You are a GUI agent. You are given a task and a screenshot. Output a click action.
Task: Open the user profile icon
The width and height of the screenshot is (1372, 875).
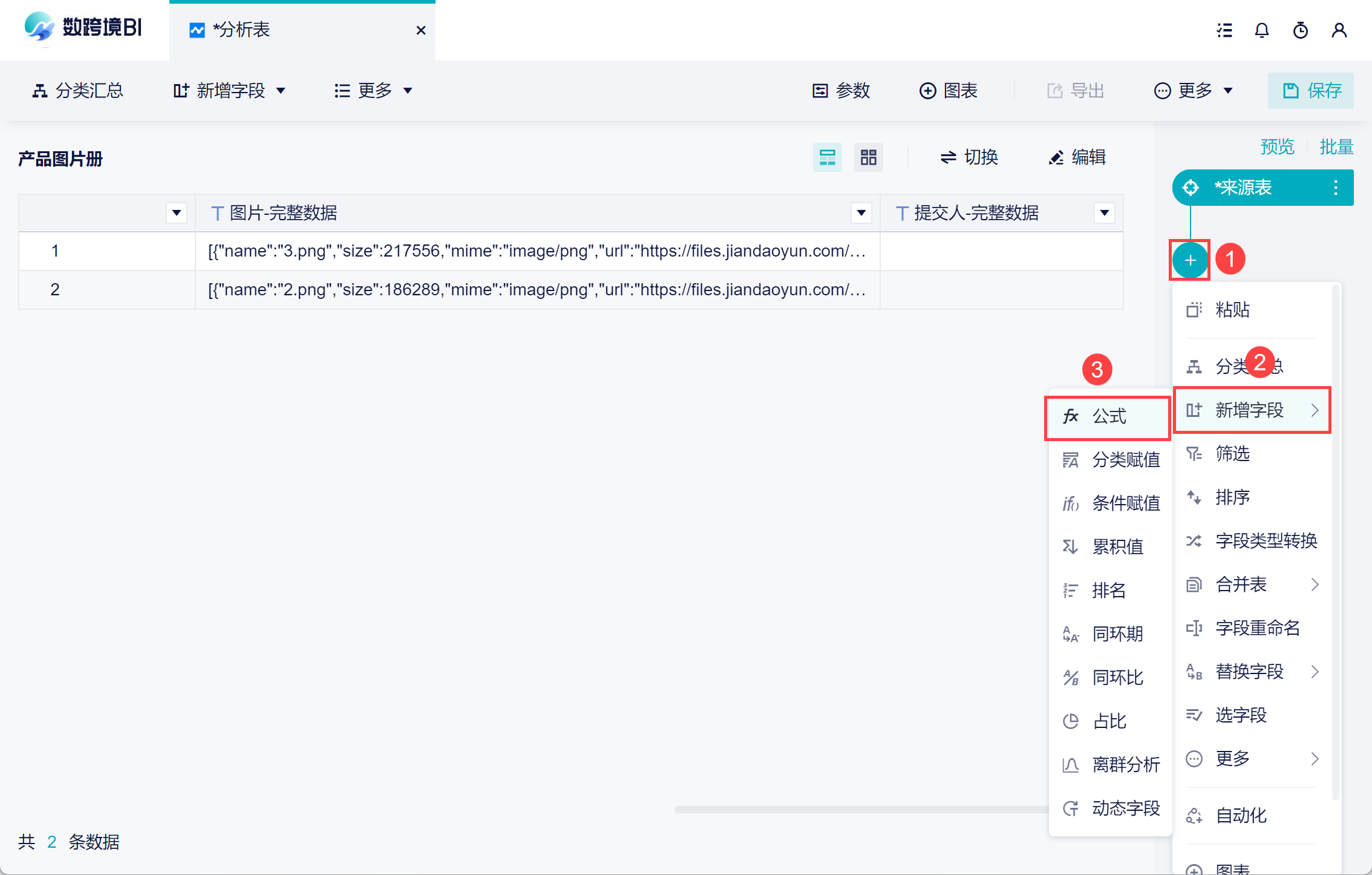click(1339, 30)
